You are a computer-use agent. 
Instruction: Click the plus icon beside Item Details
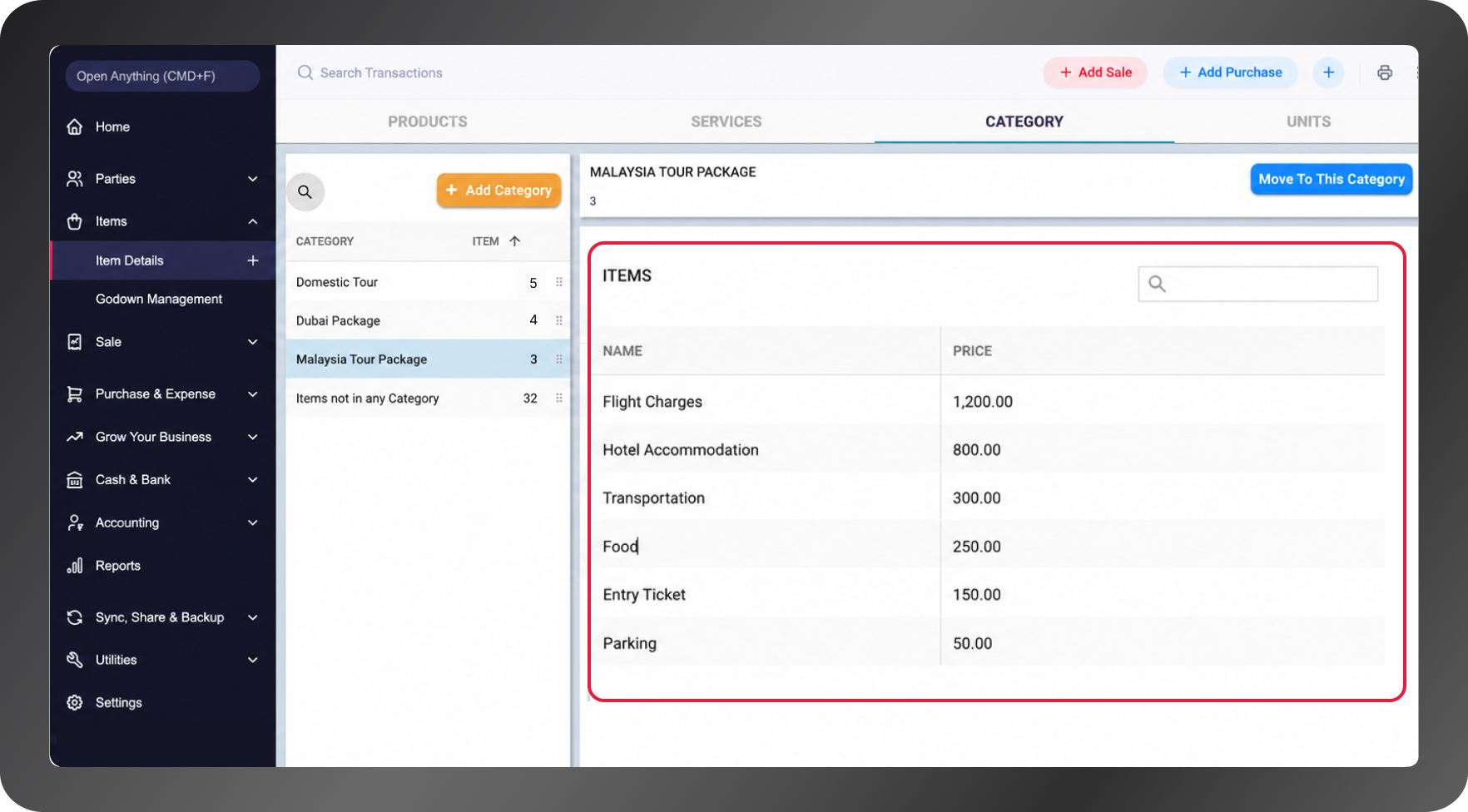[253, 260]
